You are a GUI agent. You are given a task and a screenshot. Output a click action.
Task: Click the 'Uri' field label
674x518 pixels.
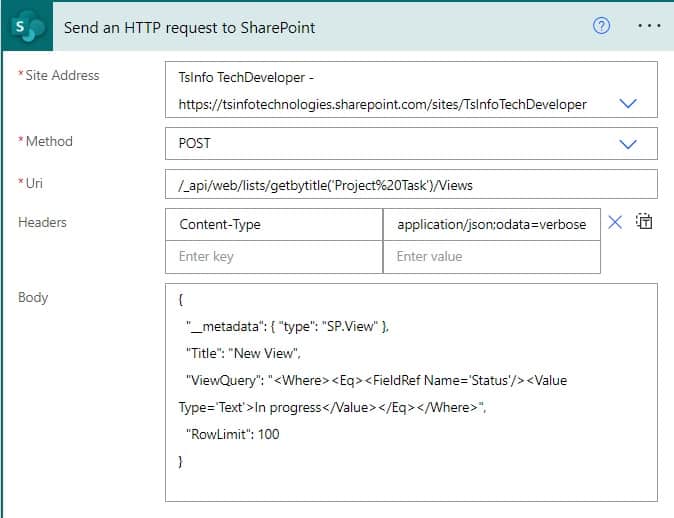click(34, 183)
